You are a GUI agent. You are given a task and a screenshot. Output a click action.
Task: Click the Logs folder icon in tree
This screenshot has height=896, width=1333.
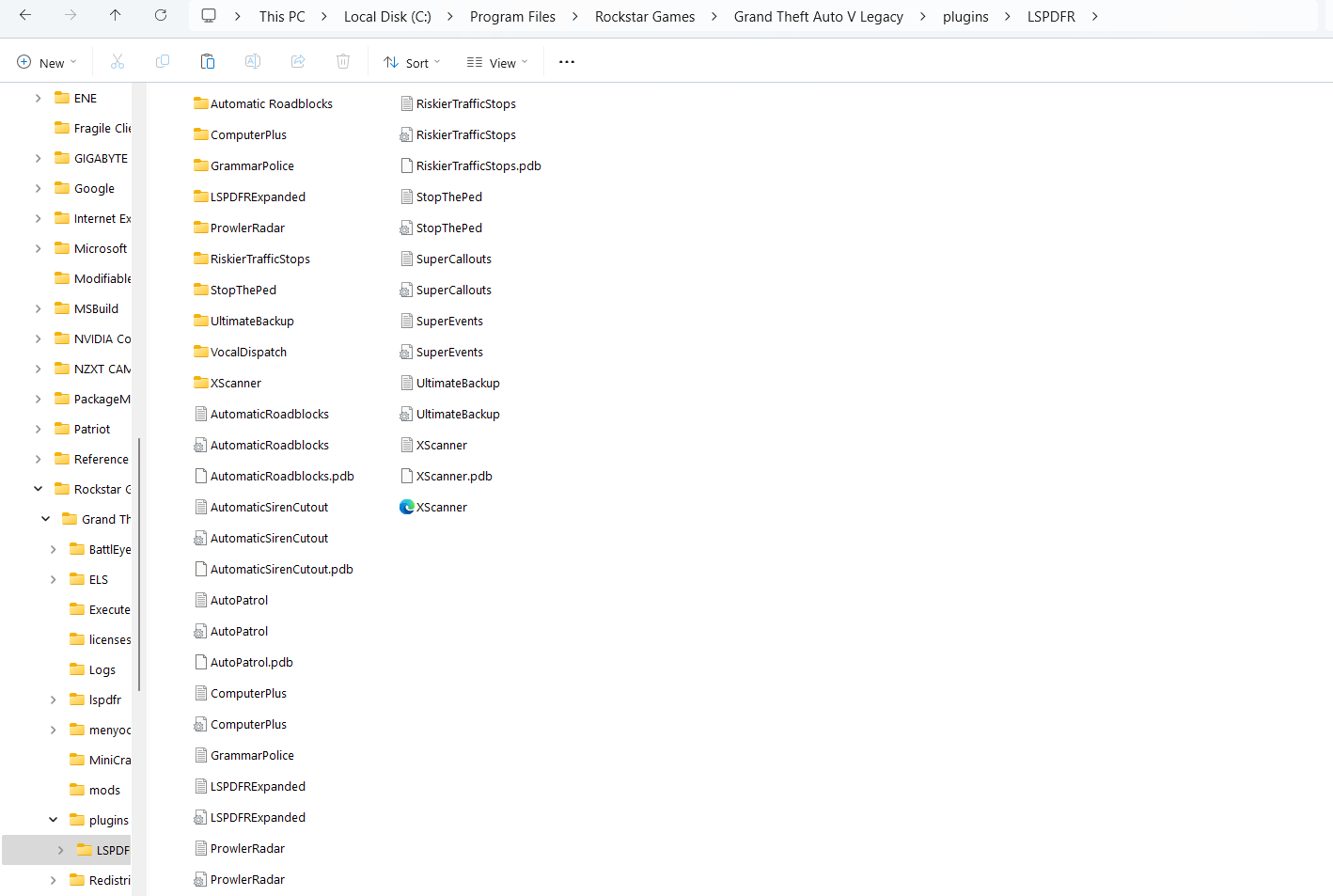pyautogui.click(x=77, y=669)
